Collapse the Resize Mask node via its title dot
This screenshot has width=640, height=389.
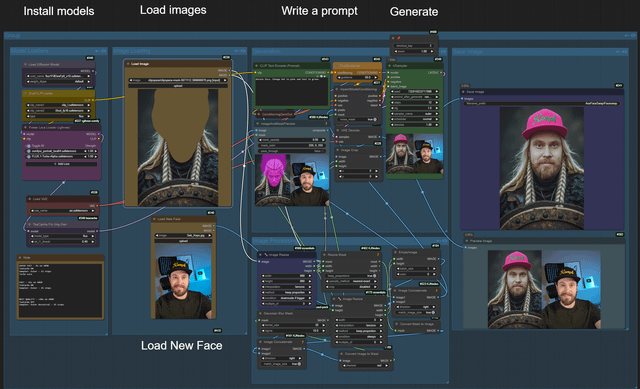[x=325, y=255]
